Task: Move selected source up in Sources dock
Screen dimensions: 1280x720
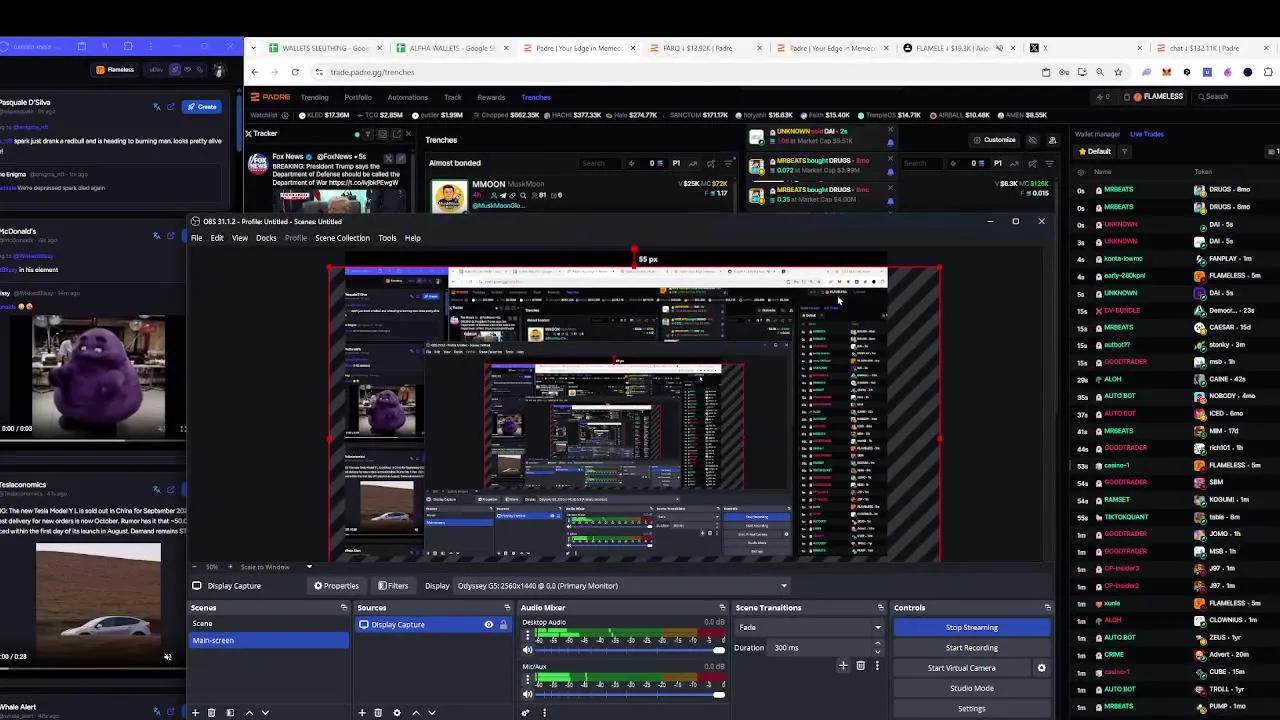Action: point(416,713)
